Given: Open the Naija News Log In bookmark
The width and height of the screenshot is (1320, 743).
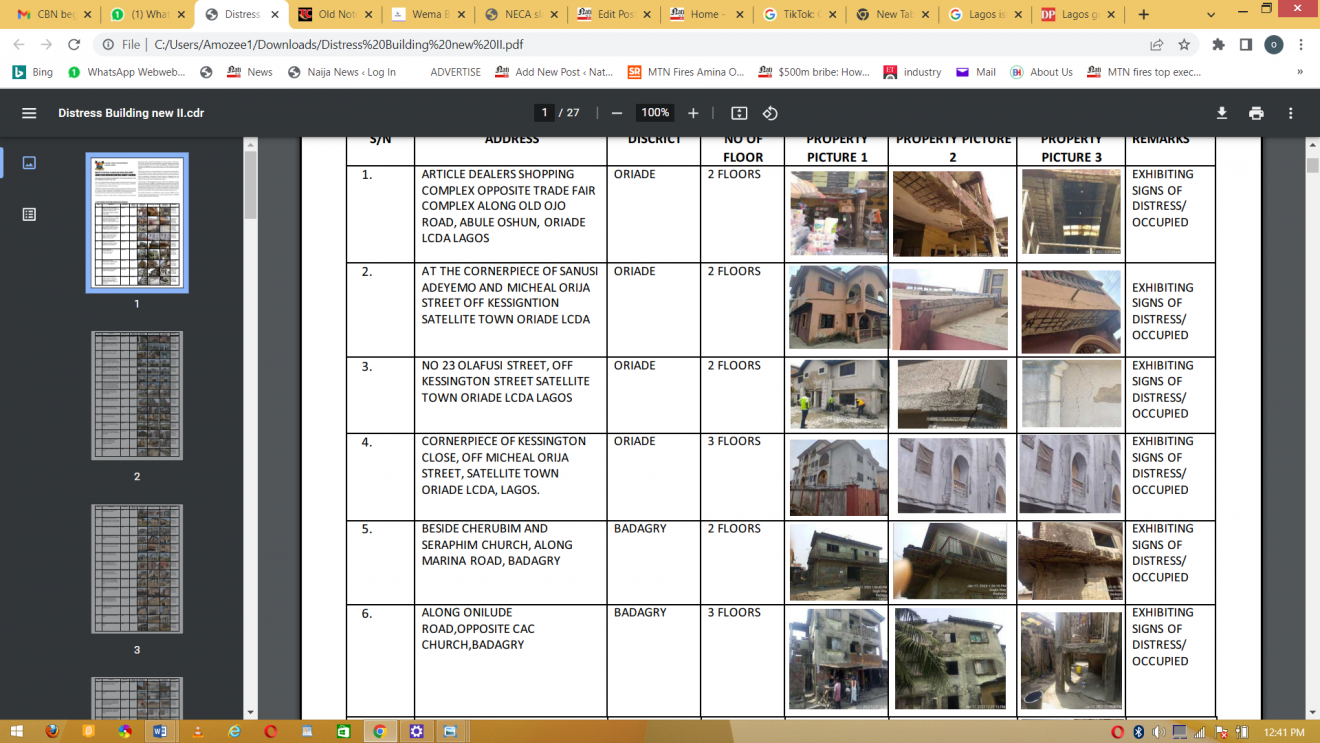Looking at the screenshot, I should pyautogui.click(x=341, y=72).
